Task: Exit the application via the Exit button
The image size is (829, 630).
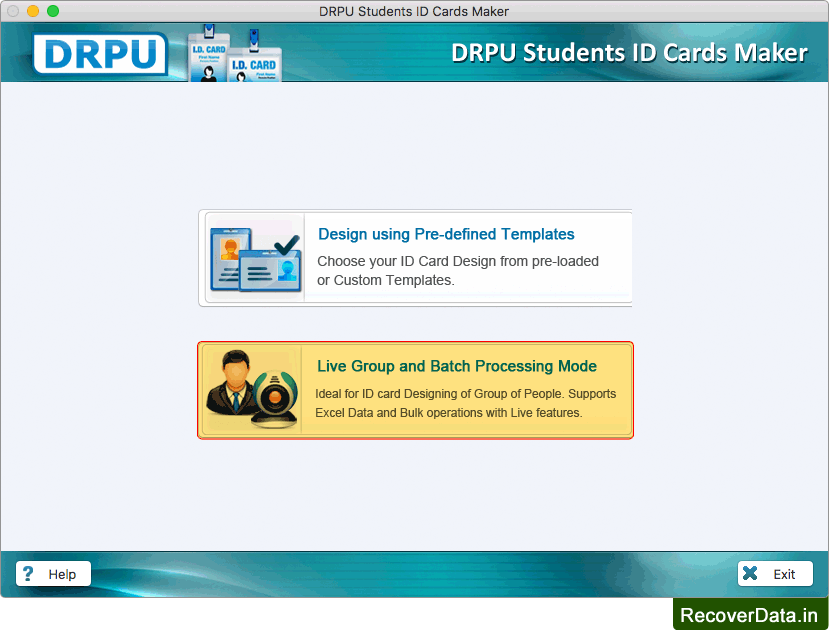Action: [775, 573]
